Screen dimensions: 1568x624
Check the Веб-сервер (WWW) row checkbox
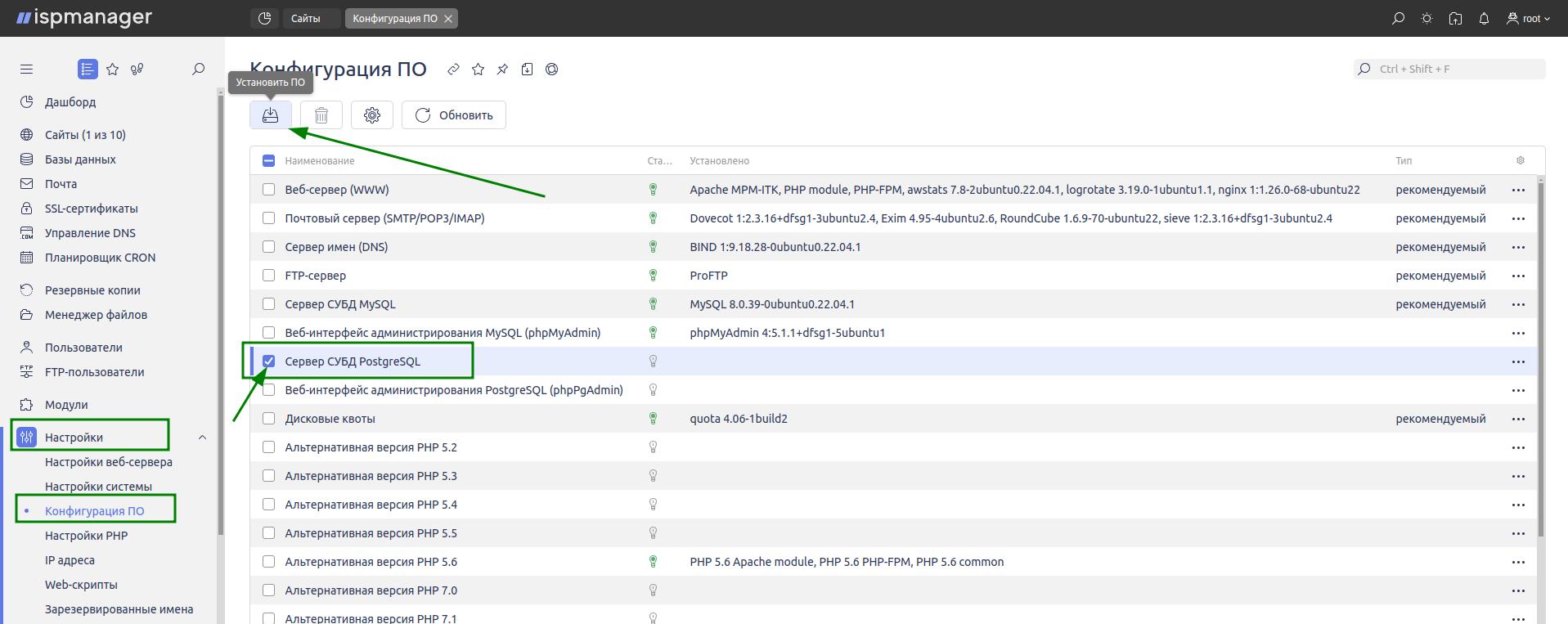(268, 189)
